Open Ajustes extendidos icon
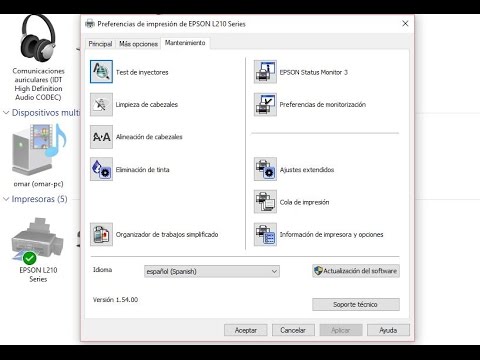Viewport: 480px width, 360px height. point(265,169)
